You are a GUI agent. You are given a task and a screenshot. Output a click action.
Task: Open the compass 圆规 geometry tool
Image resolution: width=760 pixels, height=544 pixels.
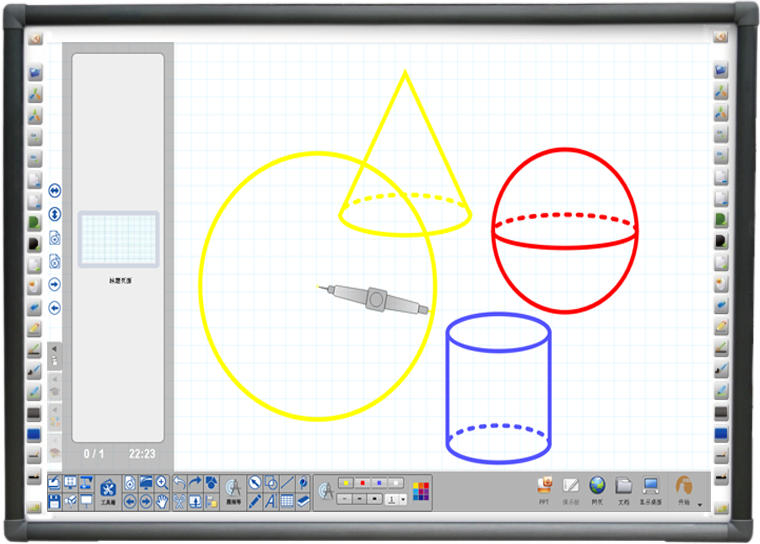[x=234, y=489]
